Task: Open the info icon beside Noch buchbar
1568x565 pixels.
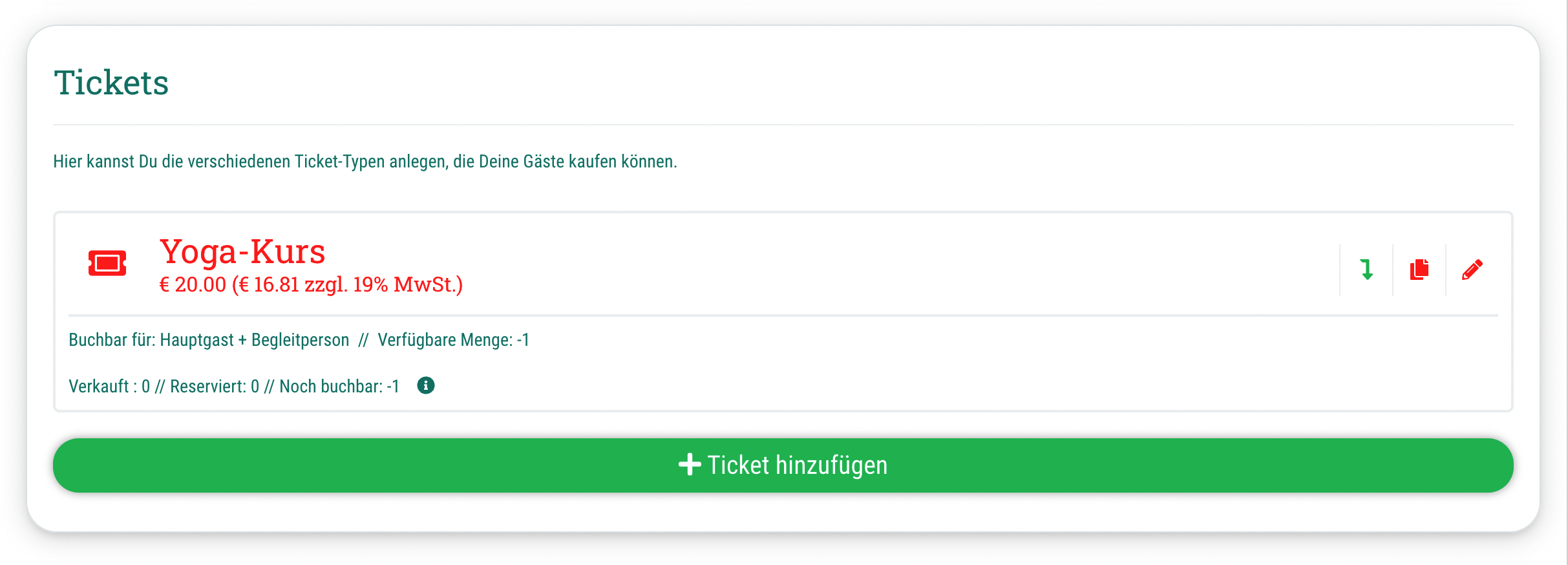Action: [426, 386]
